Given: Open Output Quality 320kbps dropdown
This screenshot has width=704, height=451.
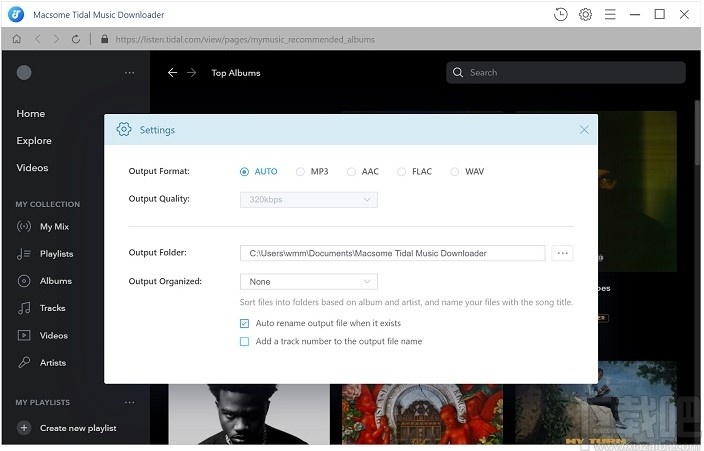Looking at the screenshot, I should coord(309,199).
